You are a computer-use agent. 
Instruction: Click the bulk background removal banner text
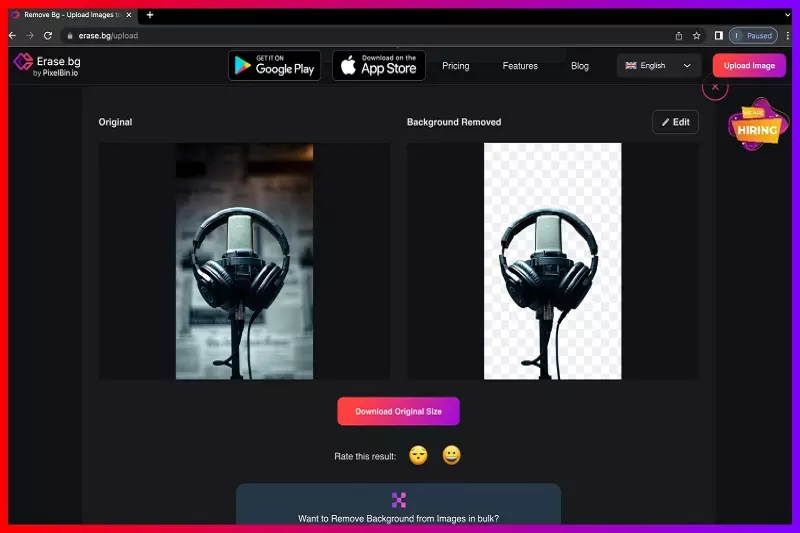(398, 519)
